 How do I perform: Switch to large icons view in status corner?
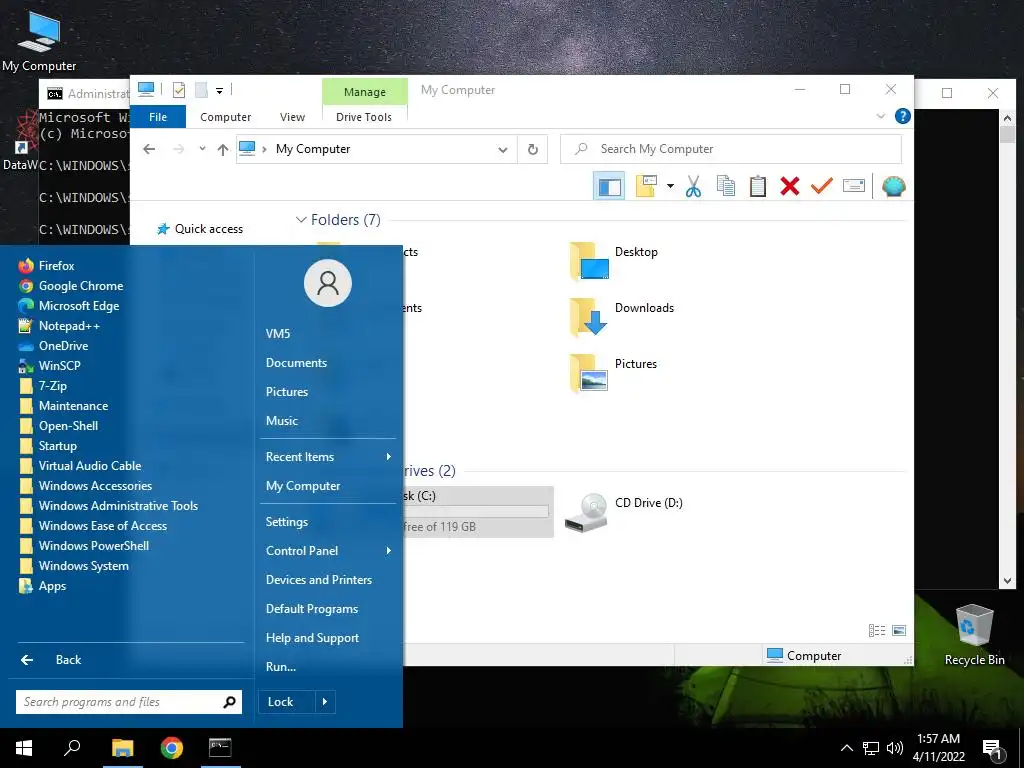899,630
